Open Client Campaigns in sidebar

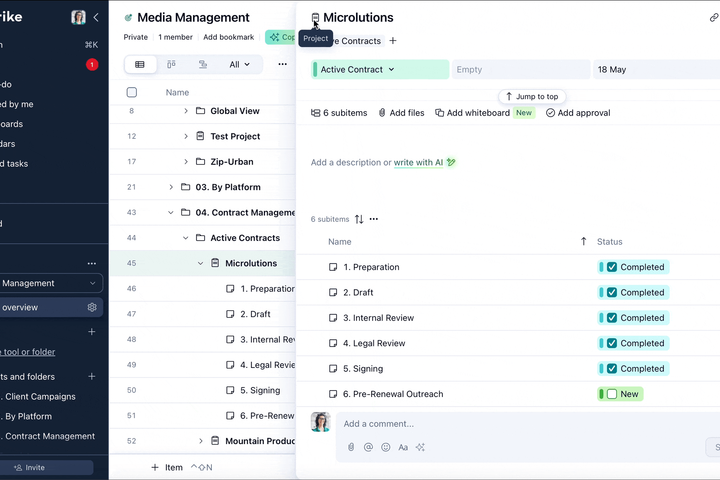[40, 396]
